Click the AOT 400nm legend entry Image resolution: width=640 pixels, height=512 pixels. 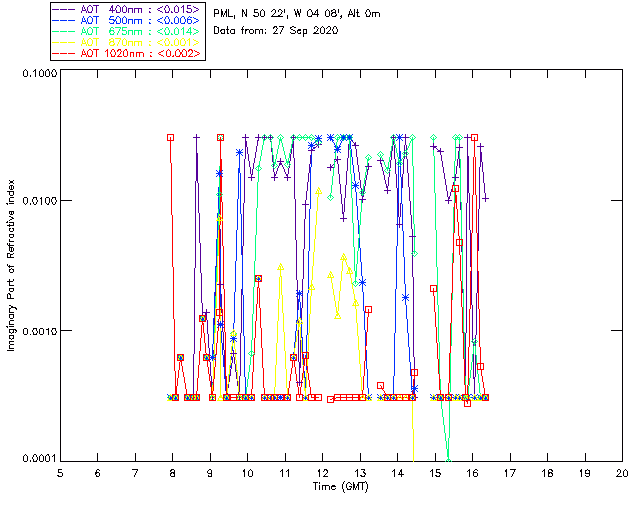pos(127,9)
